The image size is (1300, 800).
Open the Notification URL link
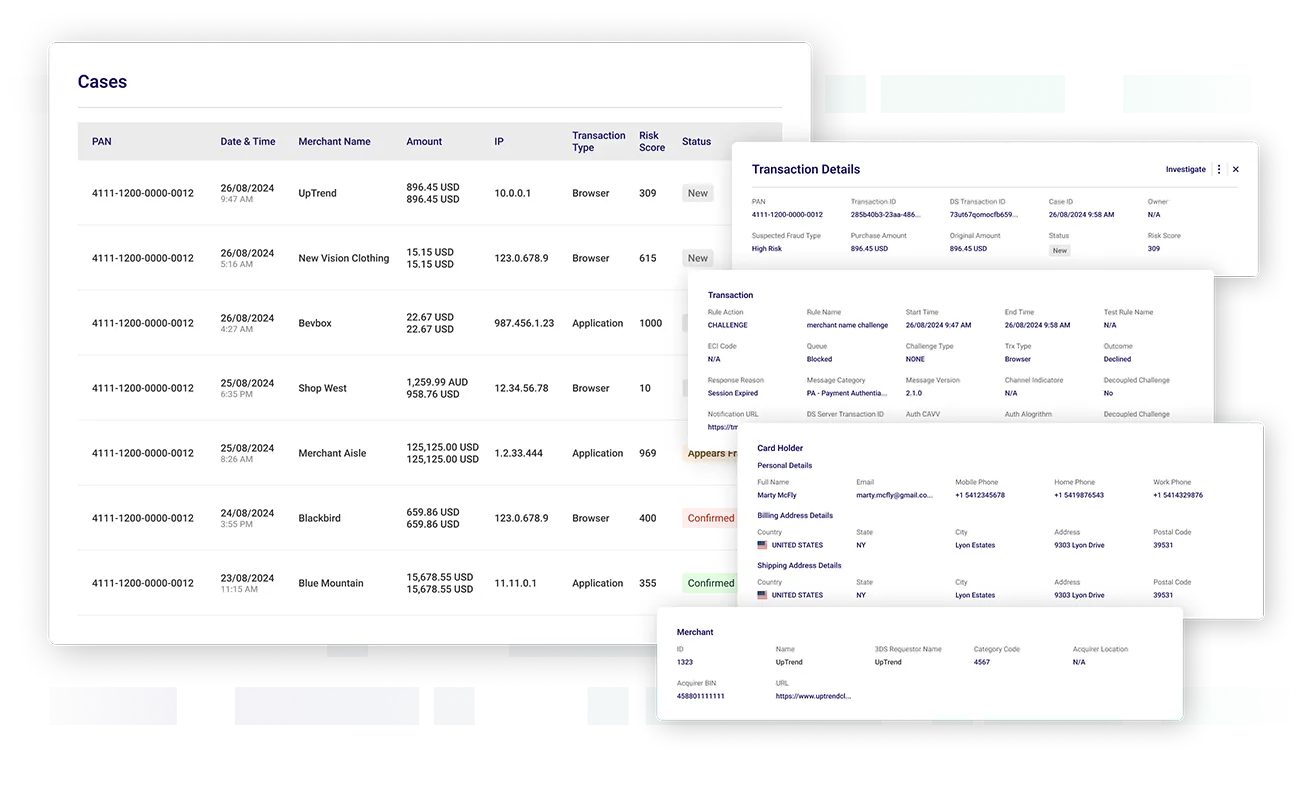click(x=723, y=427)
